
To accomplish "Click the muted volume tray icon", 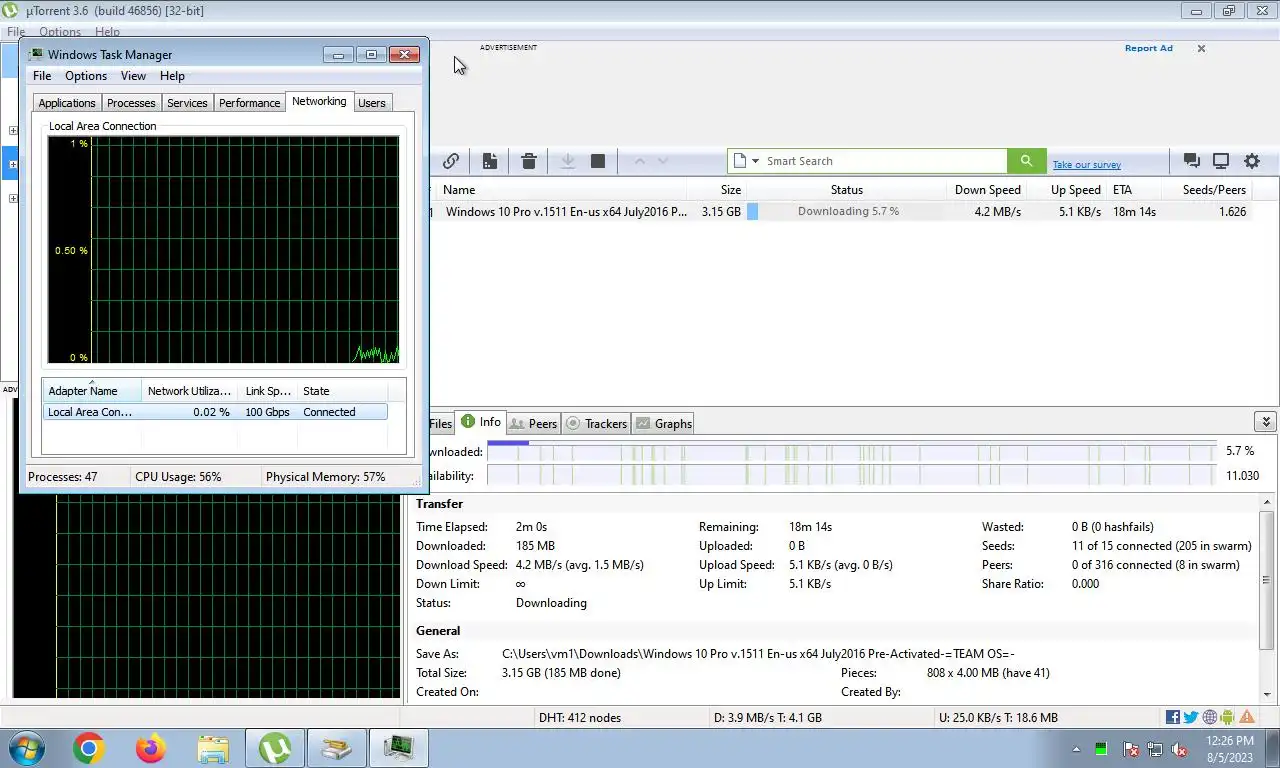I will tap(1179, 749).
